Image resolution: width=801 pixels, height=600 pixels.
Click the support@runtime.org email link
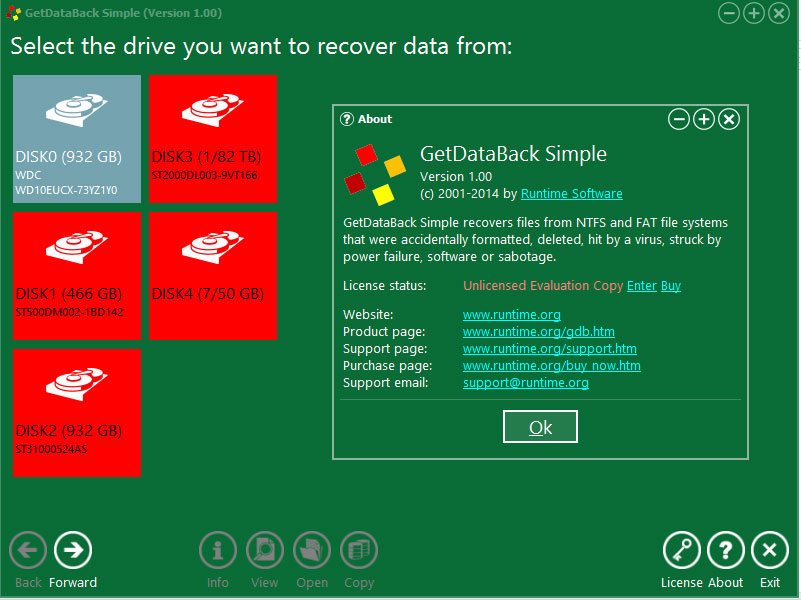[525, 382]
